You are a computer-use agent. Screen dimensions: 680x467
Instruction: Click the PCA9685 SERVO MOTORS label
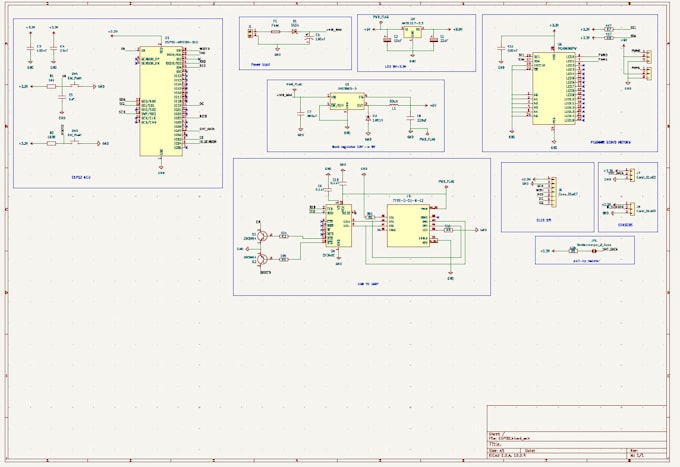tap(611, 142)
